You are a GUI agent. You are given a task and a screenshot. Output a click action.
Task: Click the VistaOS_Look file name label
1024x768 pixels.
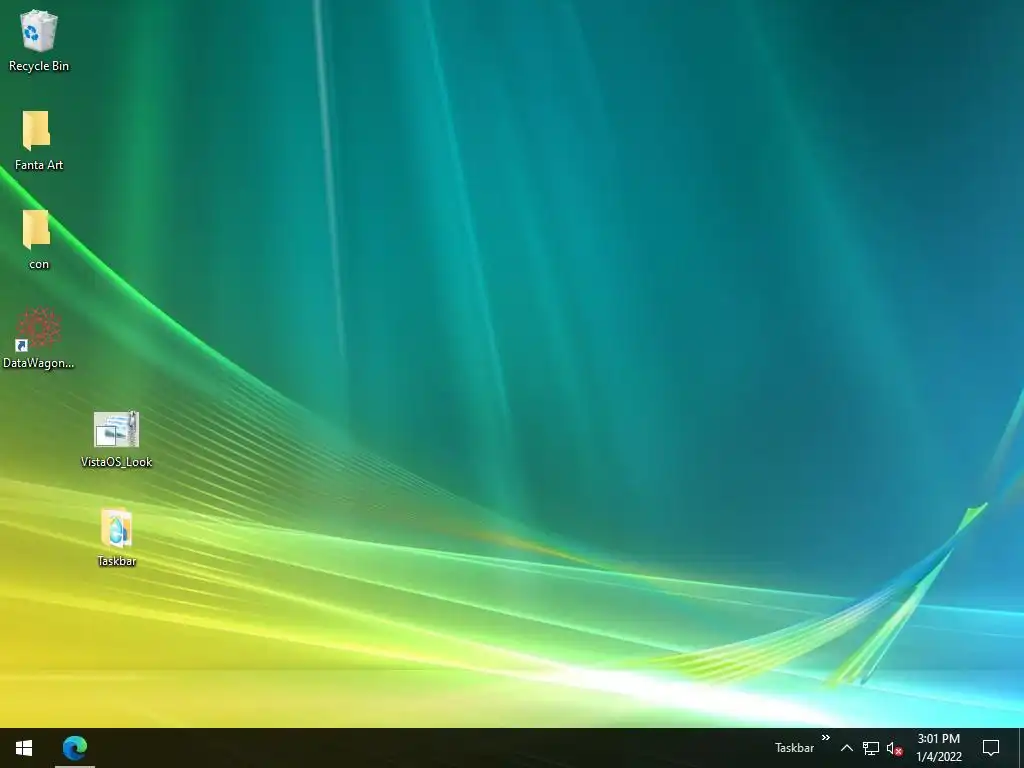click(x=116, y=462)
